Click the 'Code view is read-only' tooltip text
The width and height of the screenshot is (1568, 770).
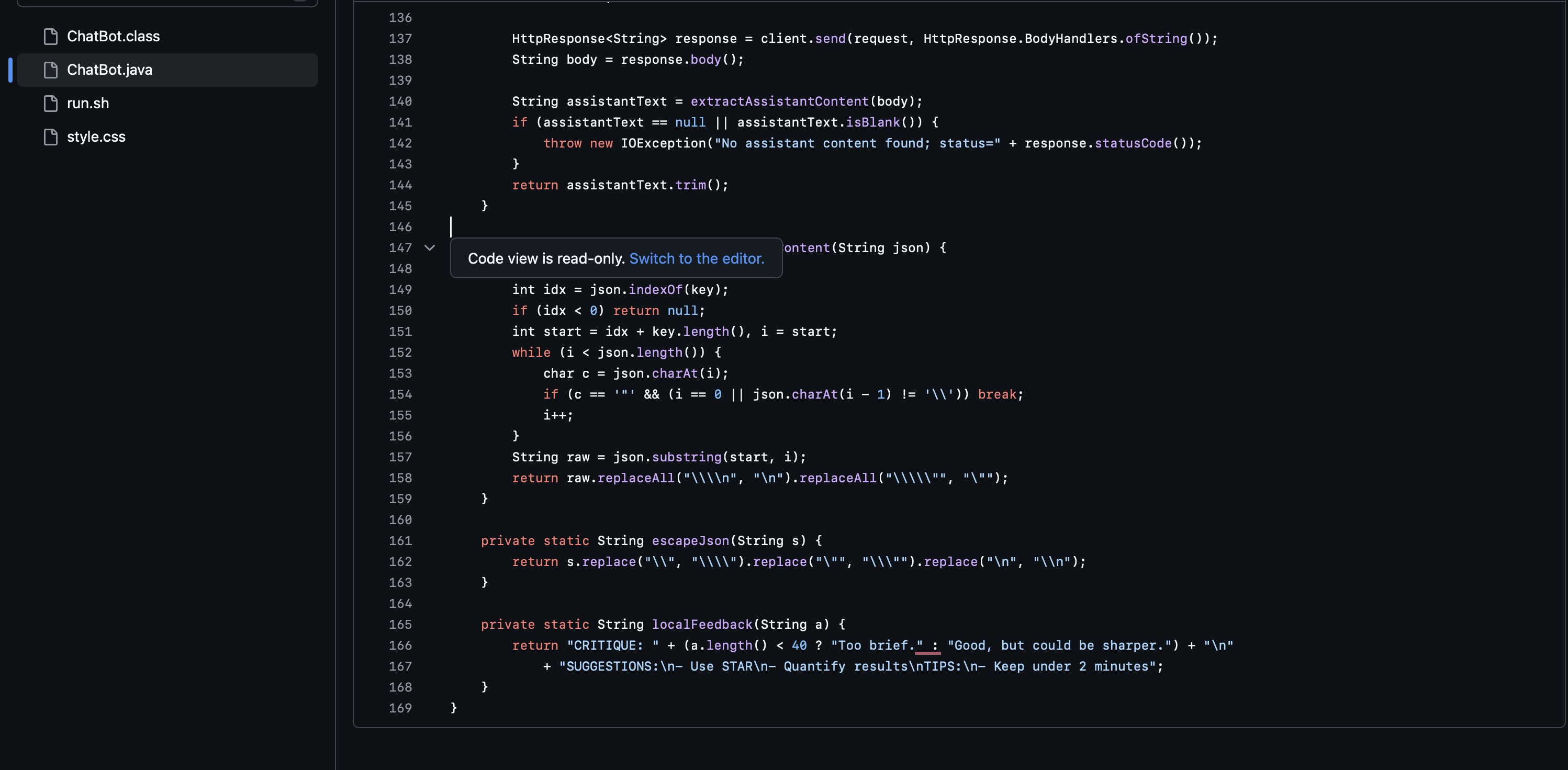coord(546,258)
